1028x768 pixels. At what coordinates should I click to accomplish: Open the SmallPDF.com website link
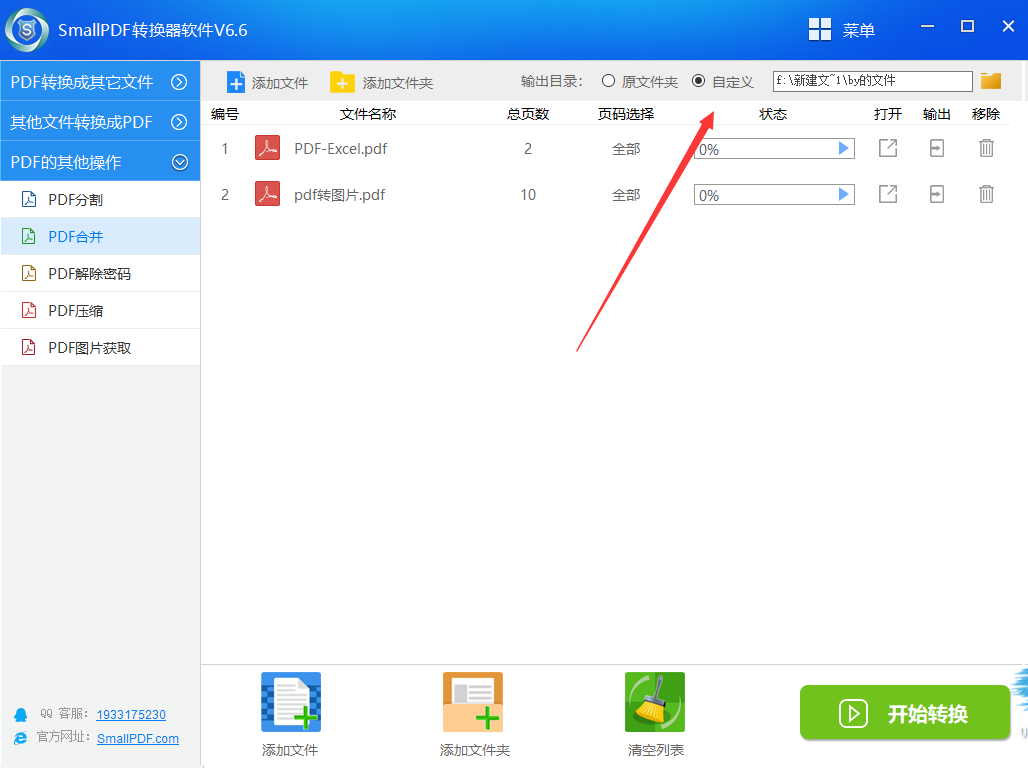pos(138,738)
